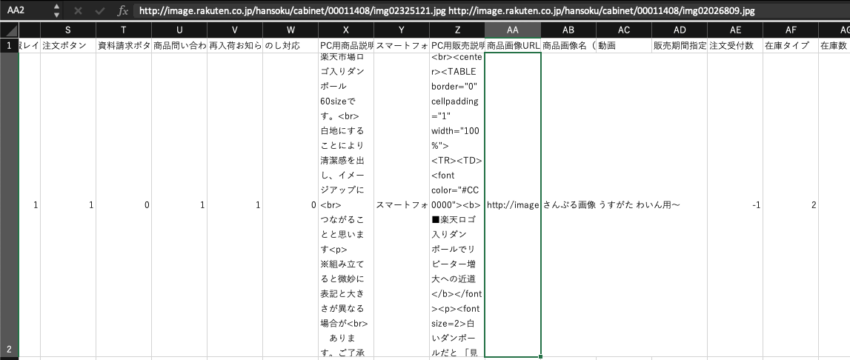Click cell '商品画像名' in row 1
The image size is (850, 360).
click(569, 46)
